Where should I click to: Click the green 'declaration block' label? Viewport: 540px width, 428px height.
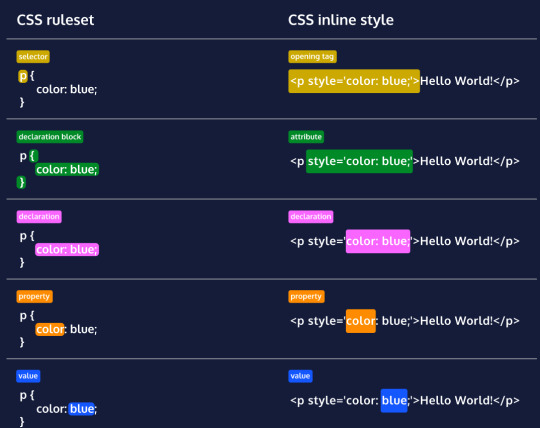pos(50,137)
